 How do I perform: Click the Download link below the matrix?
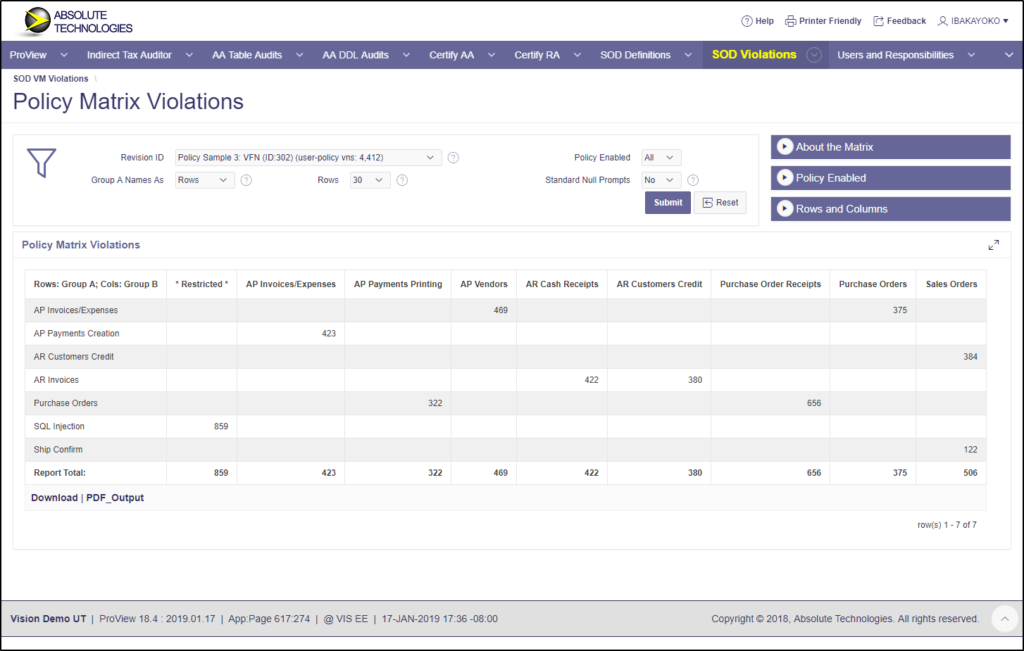53,497
